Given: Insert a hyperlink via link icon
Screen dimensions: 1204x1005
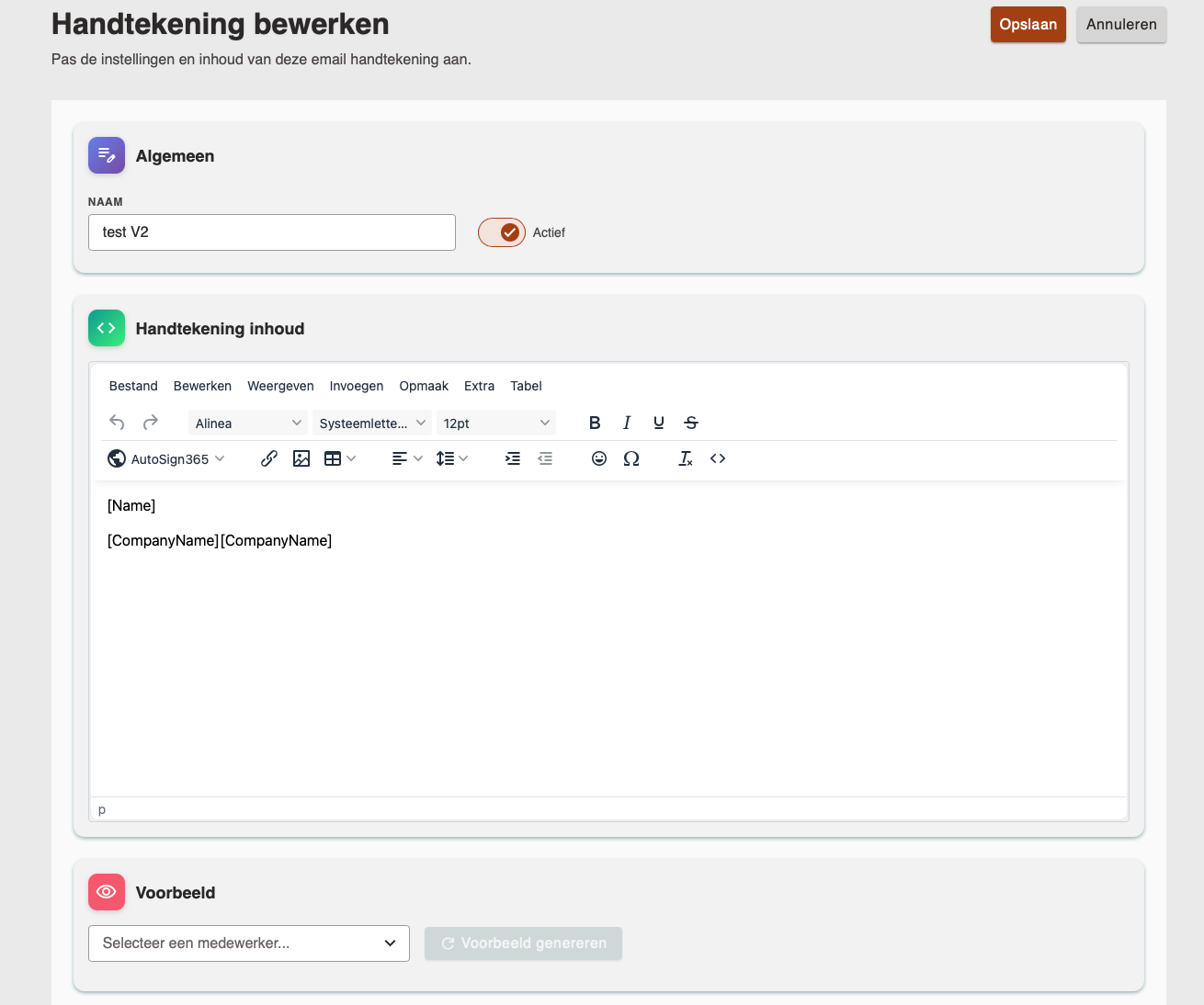Looking at the screenshot, I should (x=269, y=458).
